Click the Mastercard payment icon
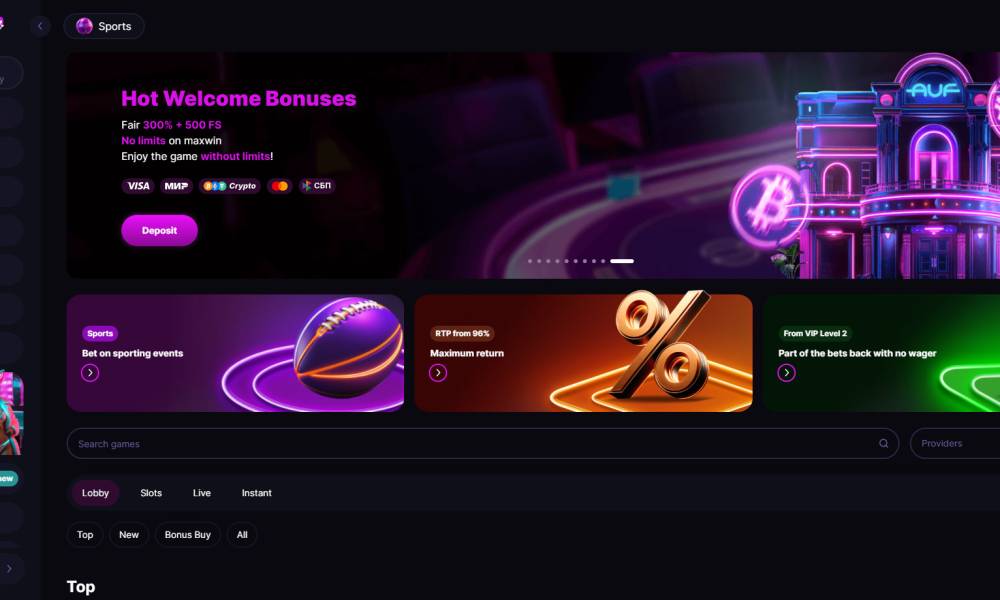The height and width of the screenshot is (600, 1000). click(279, 186)
